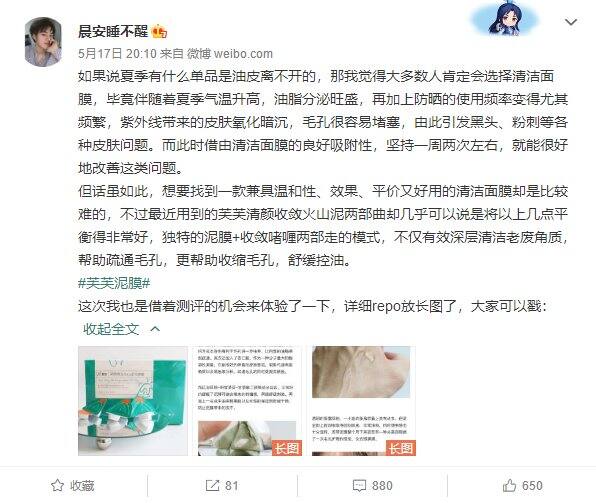Click the 长图 label on second image
This screenshot has width=596, height=503.
pos(287,448)
